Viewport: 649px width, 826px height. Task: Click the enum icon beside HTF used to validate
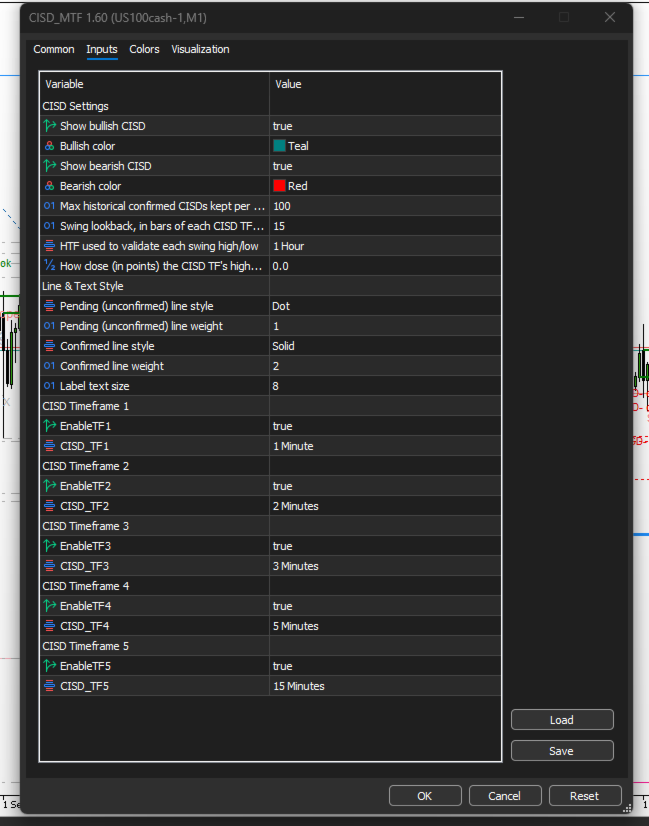[x=50, y=246]
